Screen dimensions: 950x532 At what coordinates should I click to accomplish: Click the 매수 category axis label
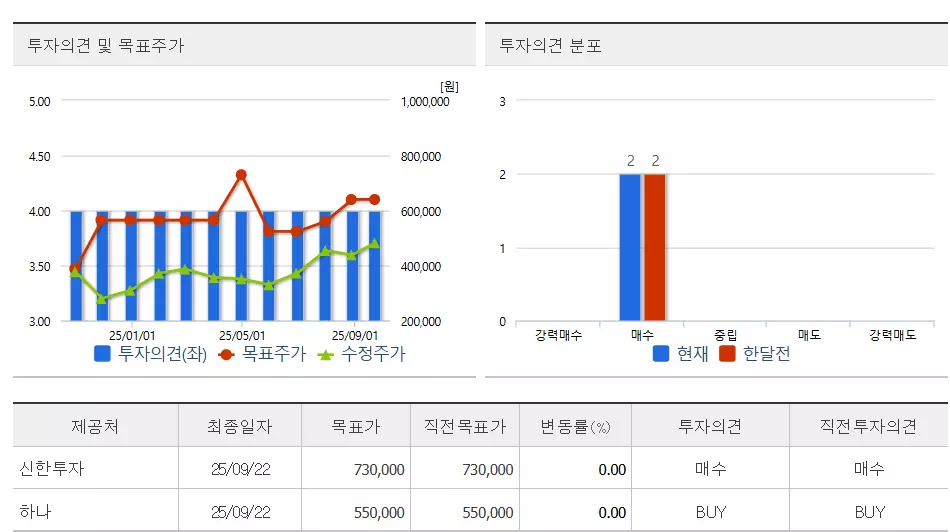tap(642, 334)
